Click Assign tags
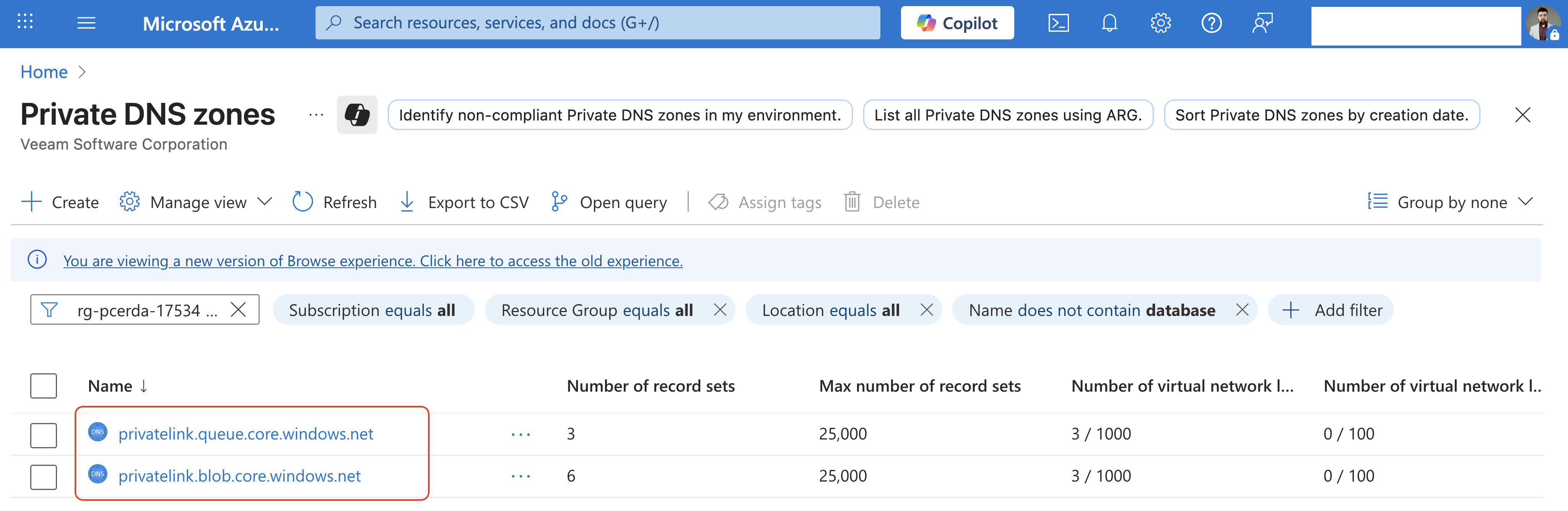The width and height of the screenshot is (1568, 511). click(764, 202)
